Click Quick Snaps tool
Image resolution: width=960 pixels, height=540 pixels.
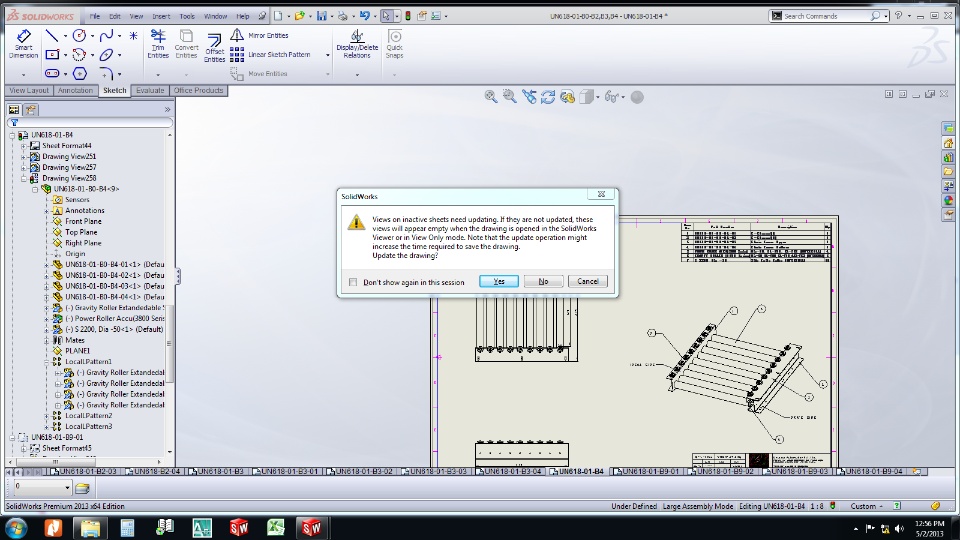point(394,43)
